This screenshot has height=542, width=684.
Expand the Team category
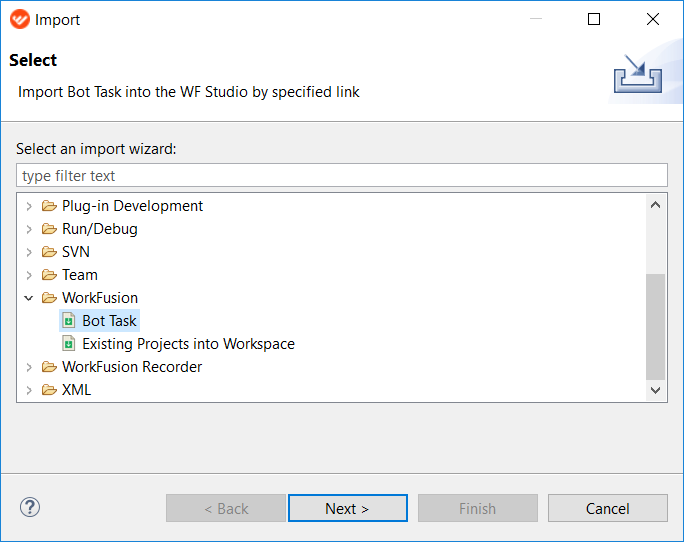tap(29, 275)
